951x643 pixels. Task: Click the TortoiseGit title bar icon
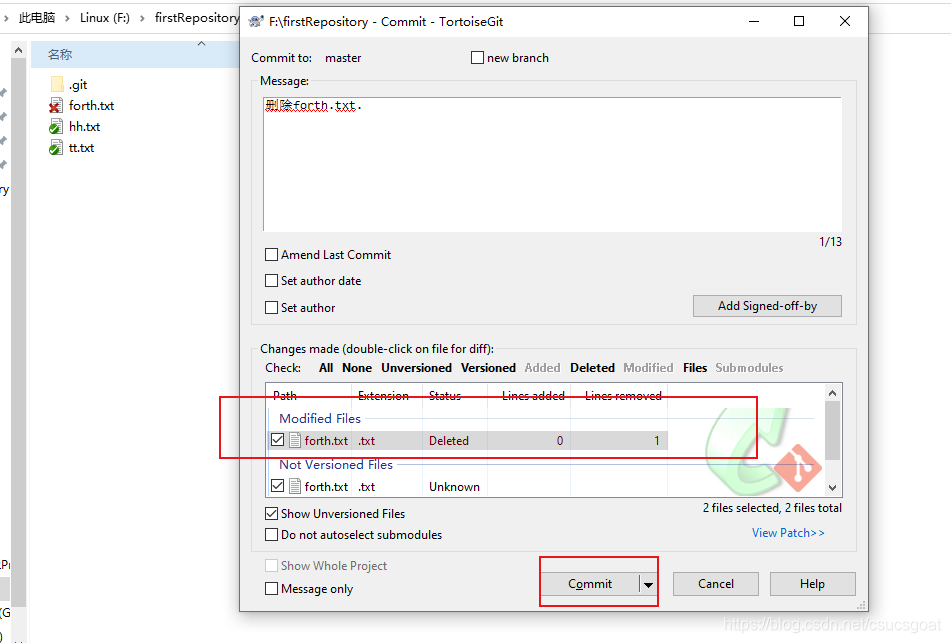257,22
